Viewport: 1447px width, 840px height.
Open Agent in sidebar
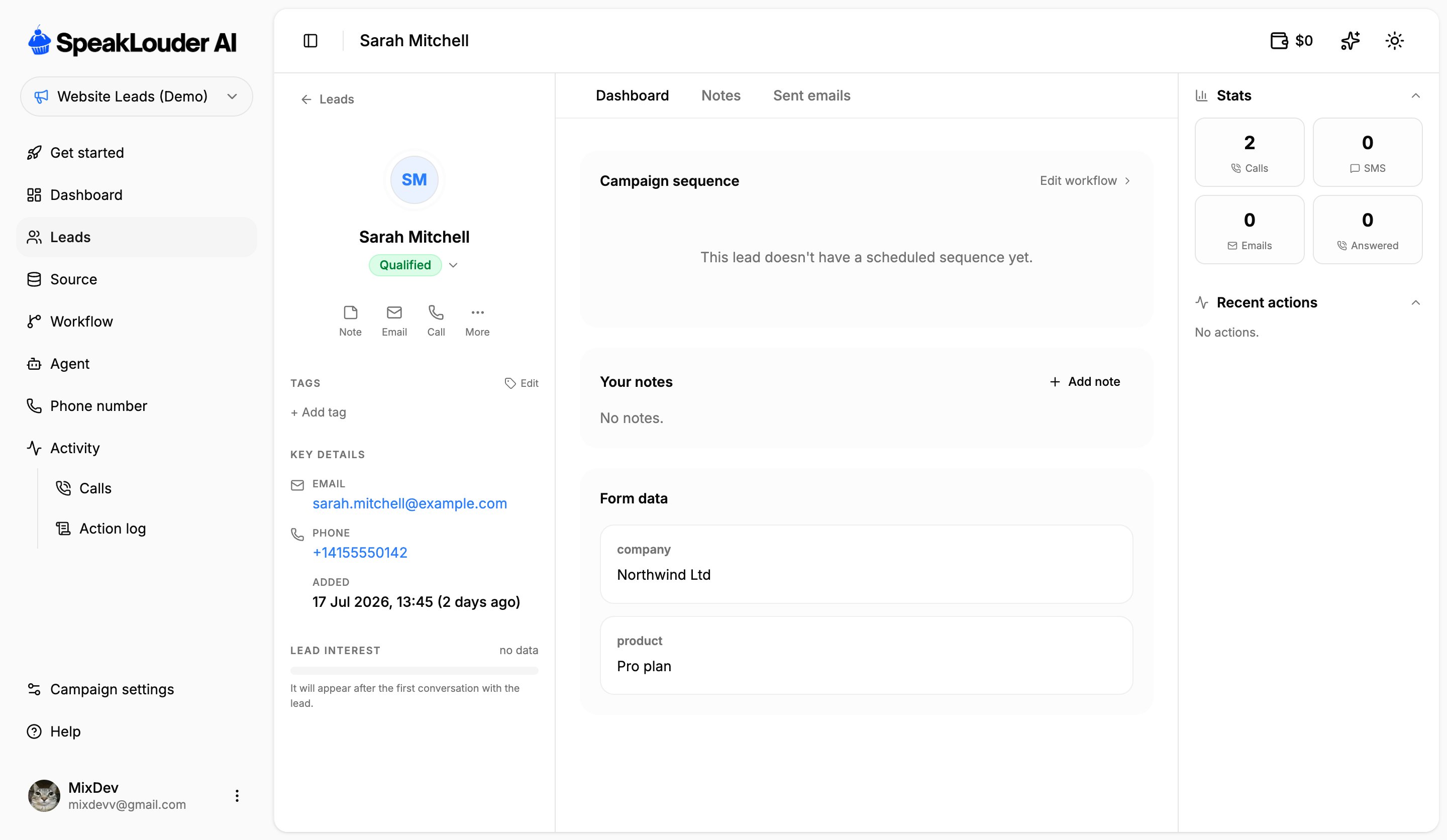137,363
